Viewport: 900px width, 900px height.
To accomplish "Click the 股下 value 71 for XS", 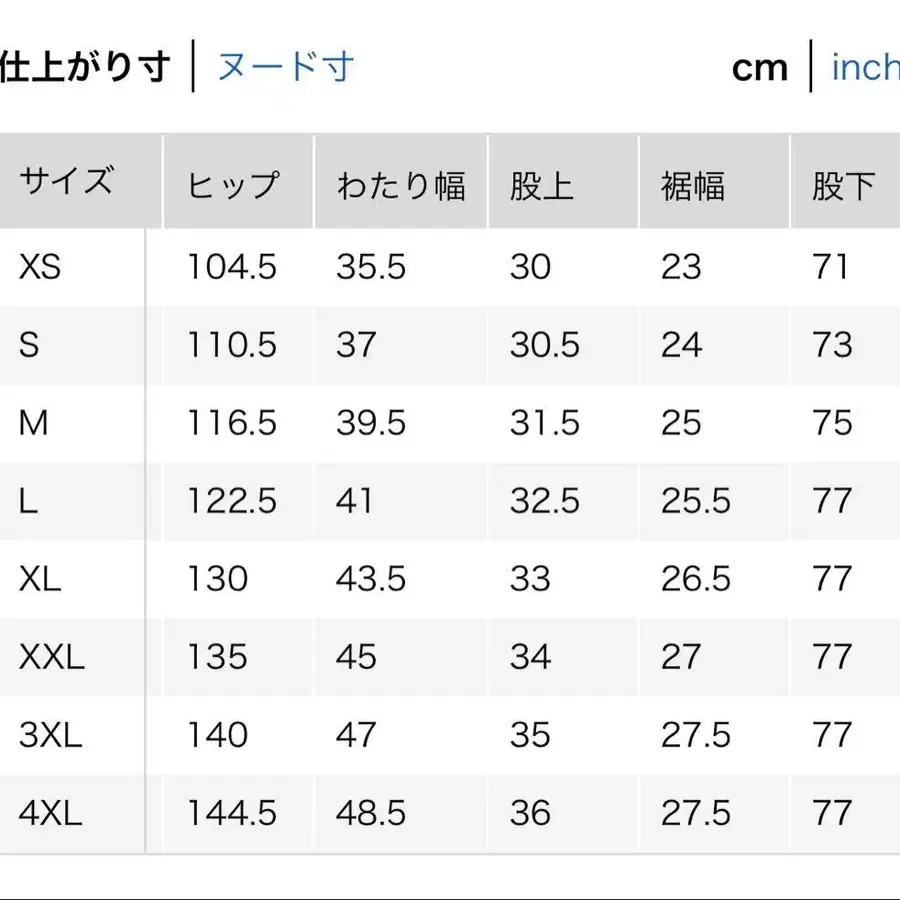I will click(830, 267).
